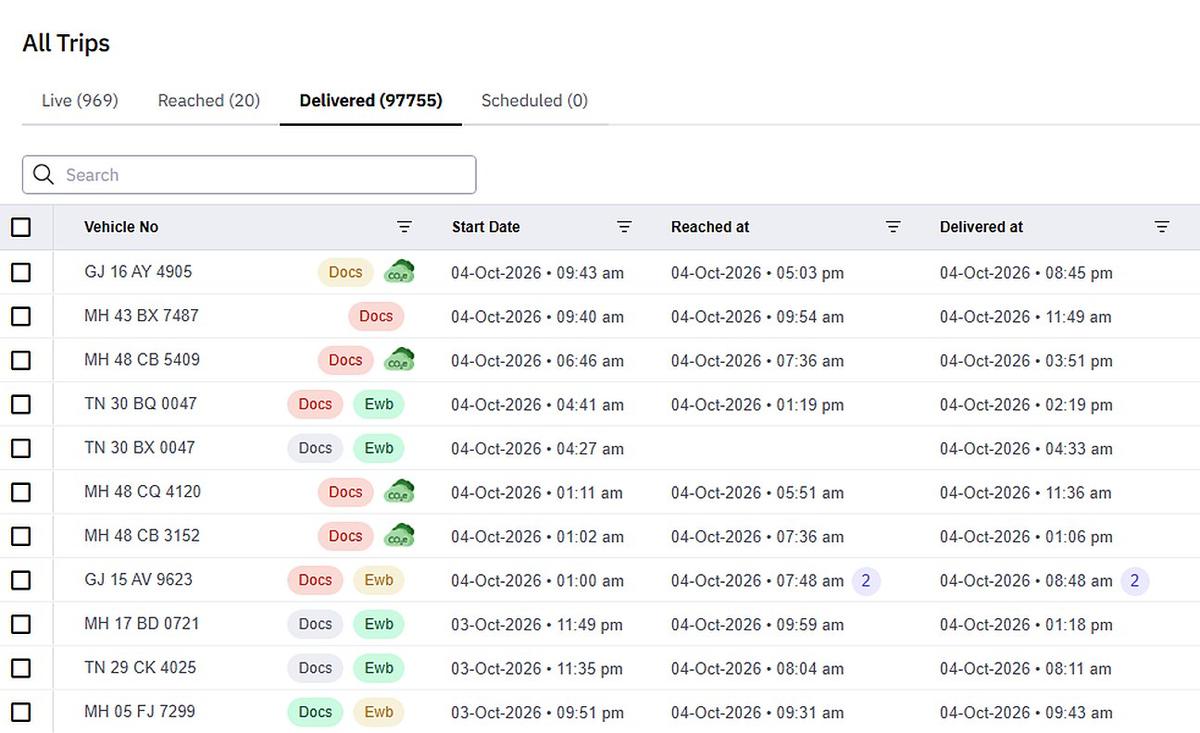Select the checkbox for MH 17 BD 0721
1200x733 pixels.
pos(21,624)
